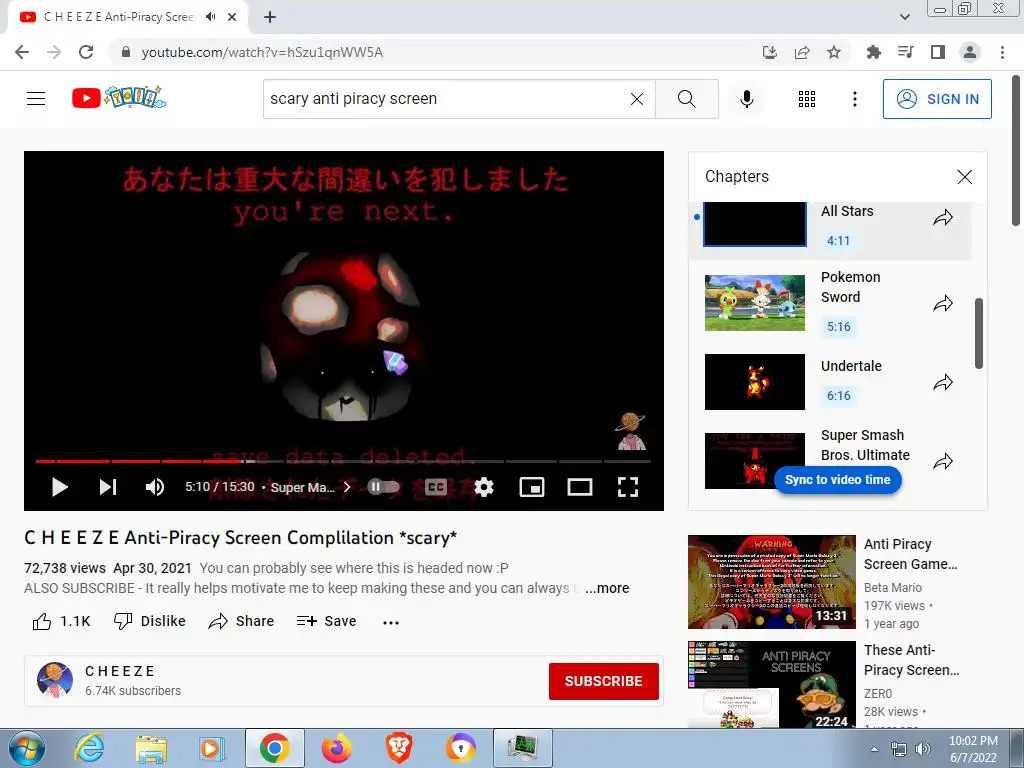This screenshot has height=768, width=1024.
Task: Open YouTube apps grid
Action: (x=807, y=99)
